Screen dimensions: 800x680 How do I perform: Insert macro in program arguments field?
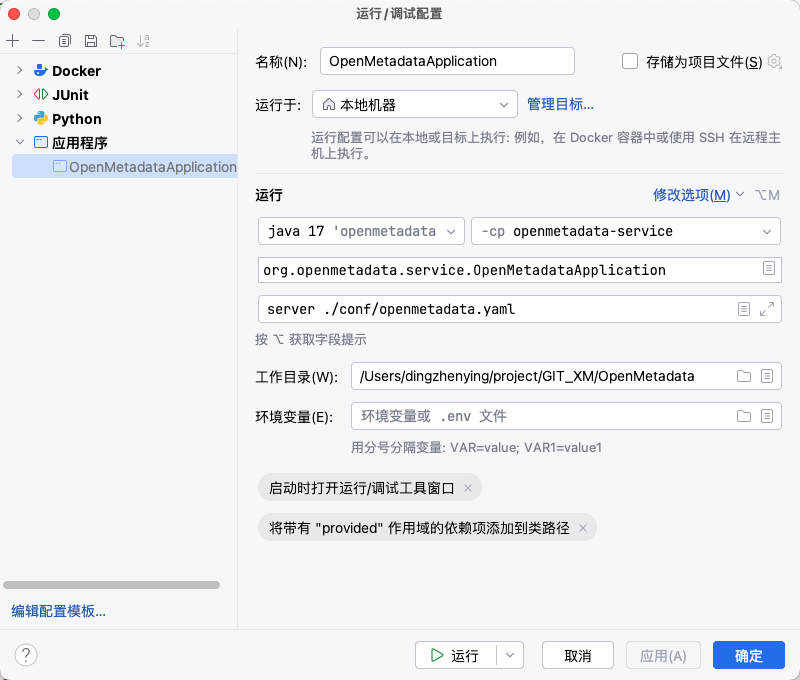744,309
